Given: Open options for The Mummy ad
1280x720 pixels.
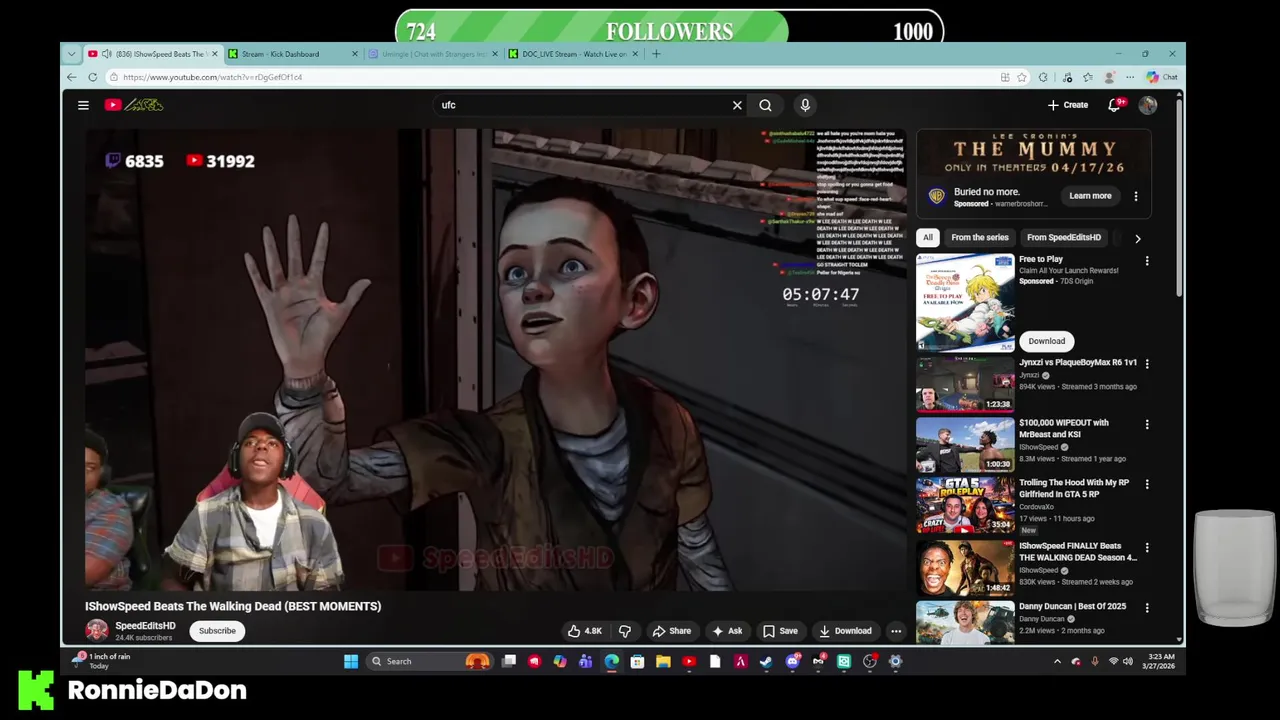Looking at the screenshot, I should [1136, 196].
